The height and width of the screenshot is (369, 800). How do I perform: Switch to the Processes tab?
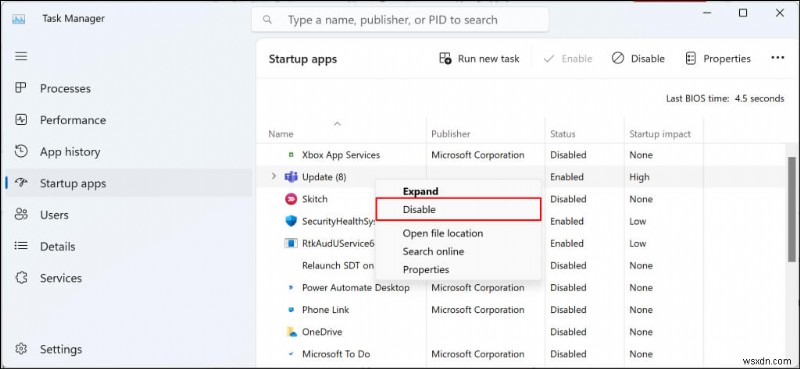pos(65,88)
